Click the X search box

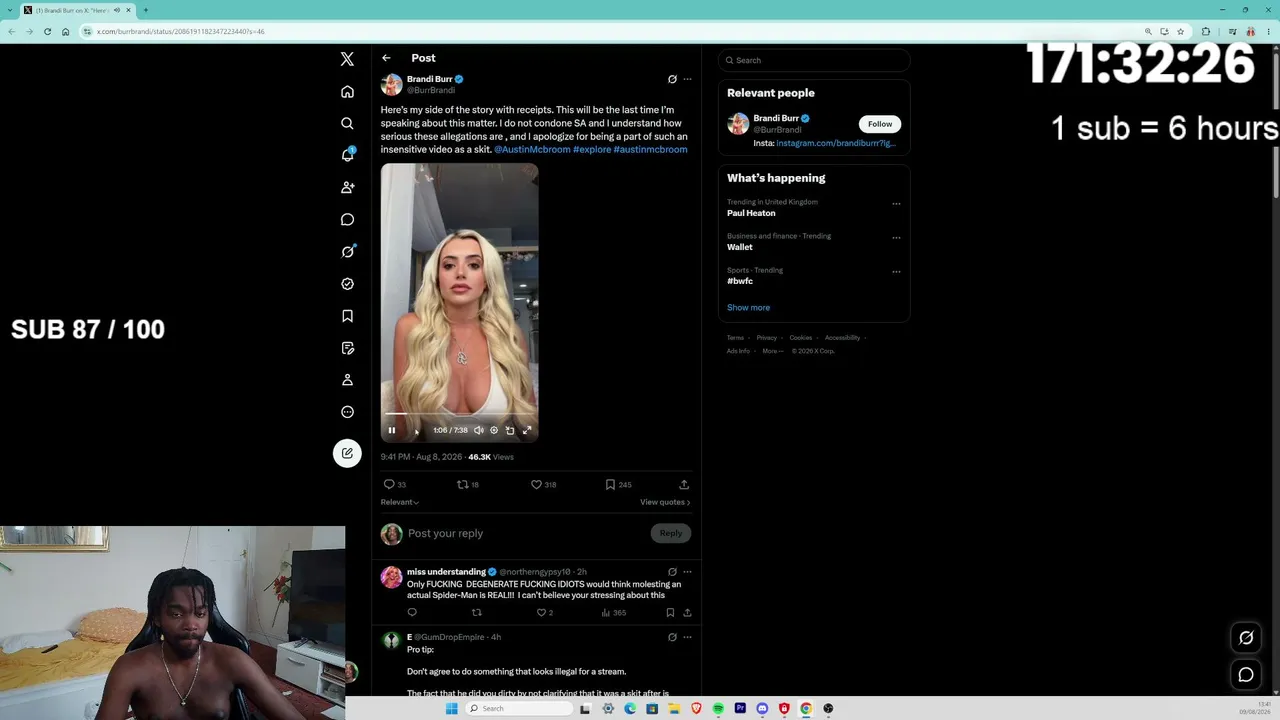[x=814, y=60]
